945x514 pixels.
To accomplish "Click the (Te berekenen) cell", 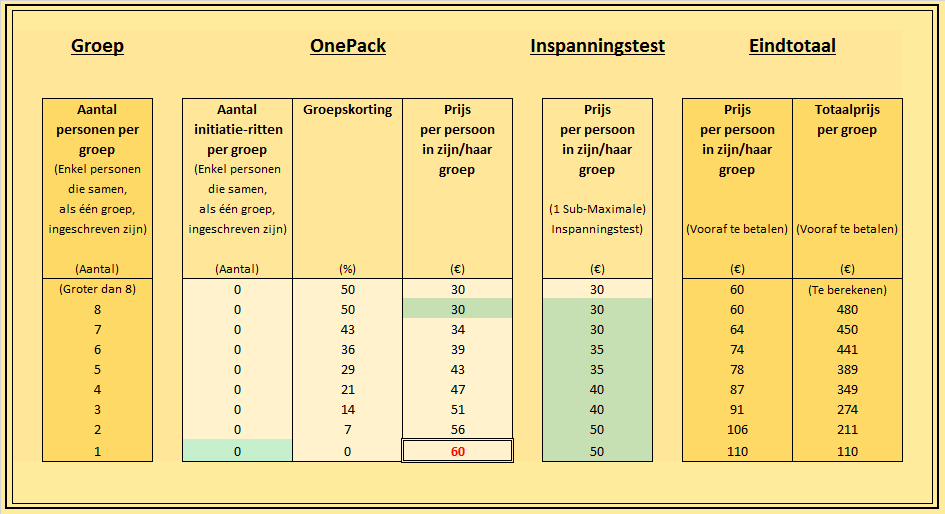I will coord(847,289).
